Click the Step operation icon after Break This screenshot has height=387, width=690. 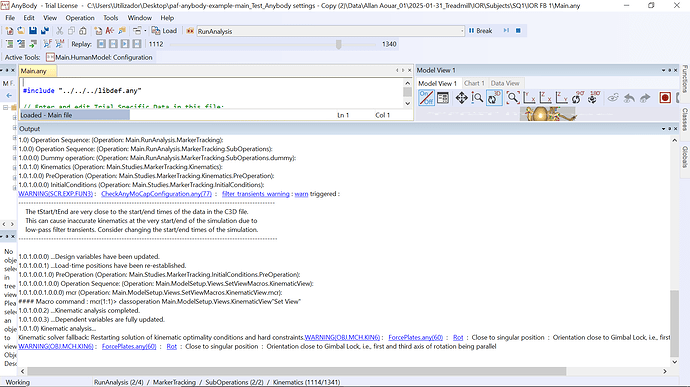(x=506, y=31)
